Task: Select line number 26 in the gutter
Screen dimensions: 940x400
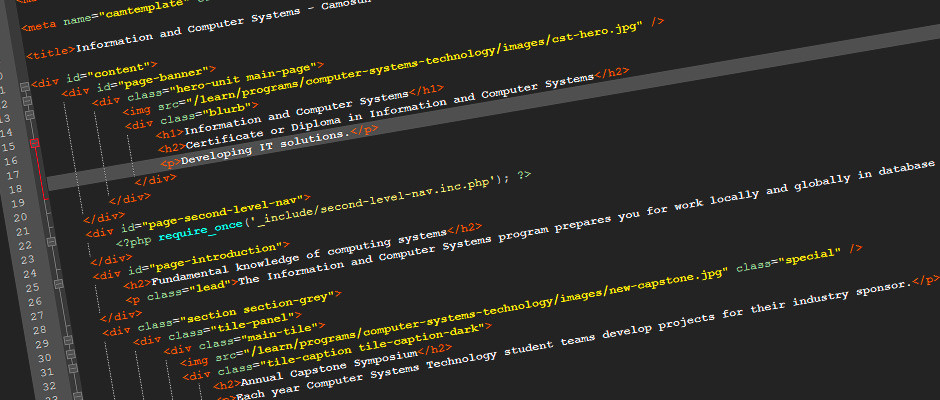Action: tap(35, 302)
